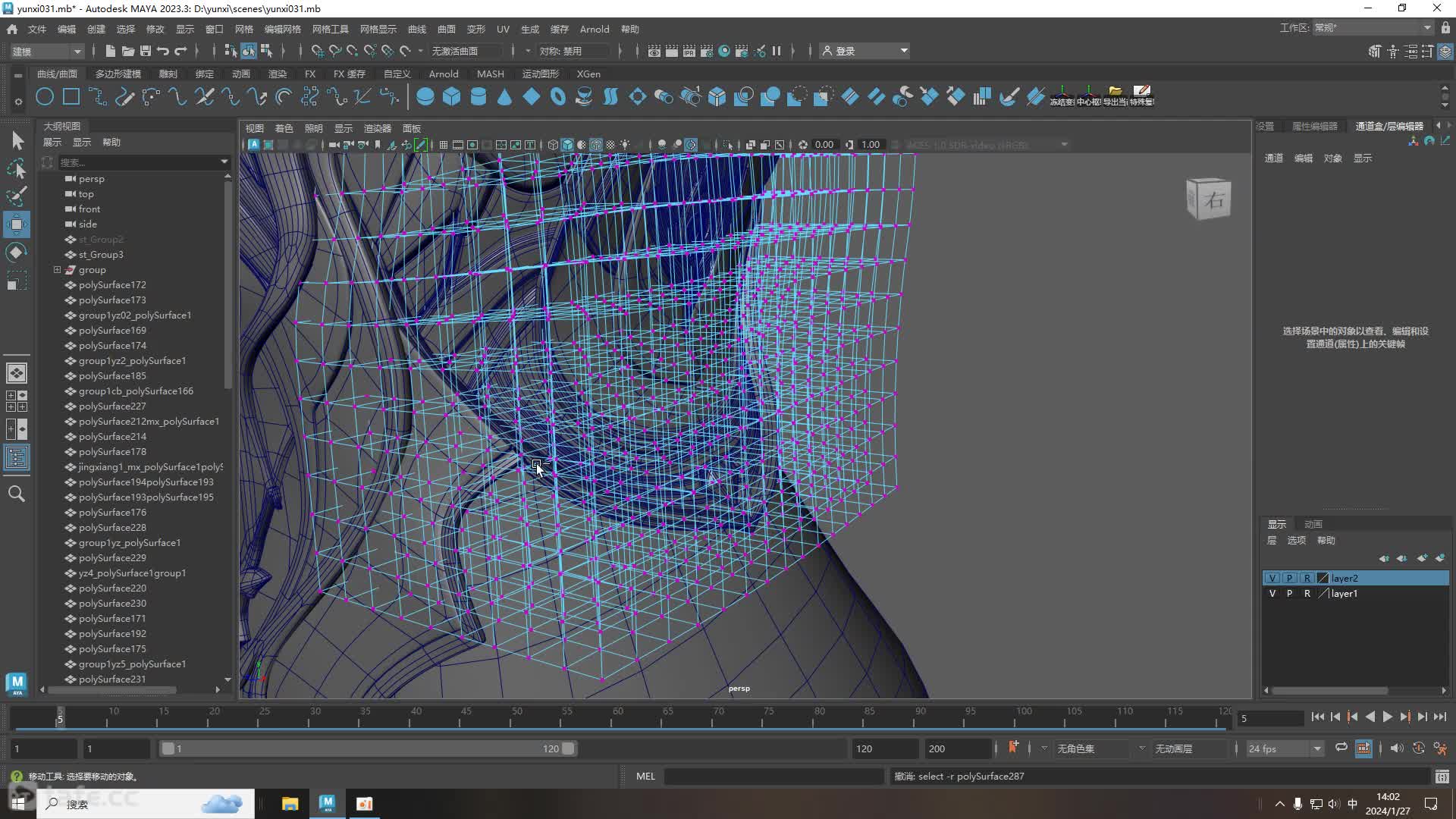Click go to start of playback range

1317,717
